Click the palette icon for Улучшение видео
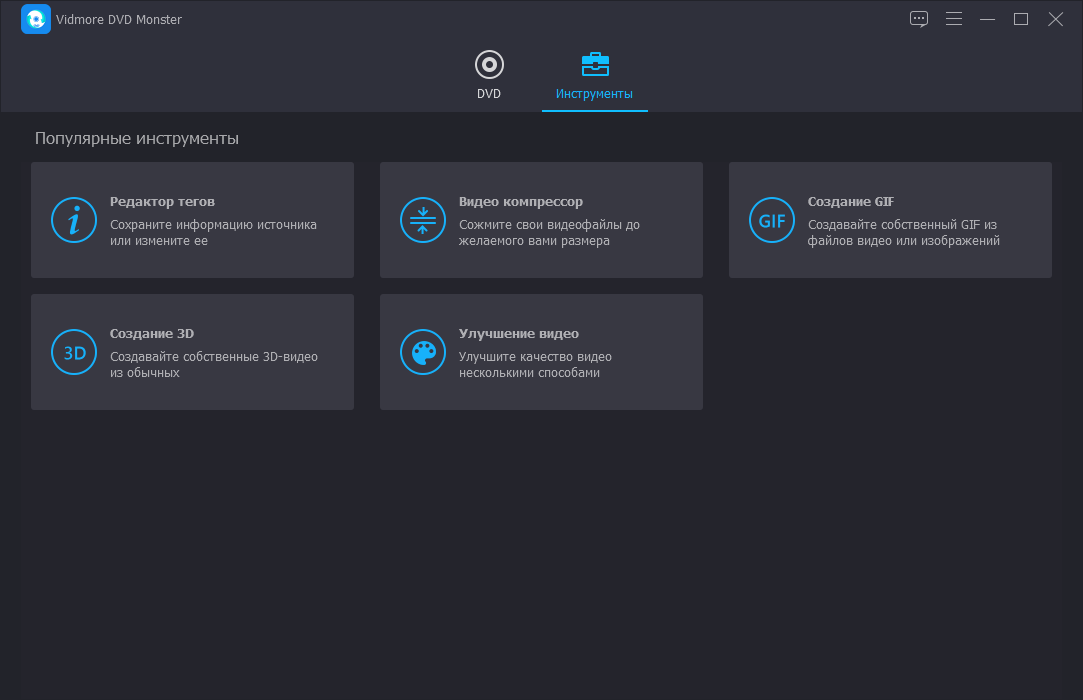 point(423,352)
